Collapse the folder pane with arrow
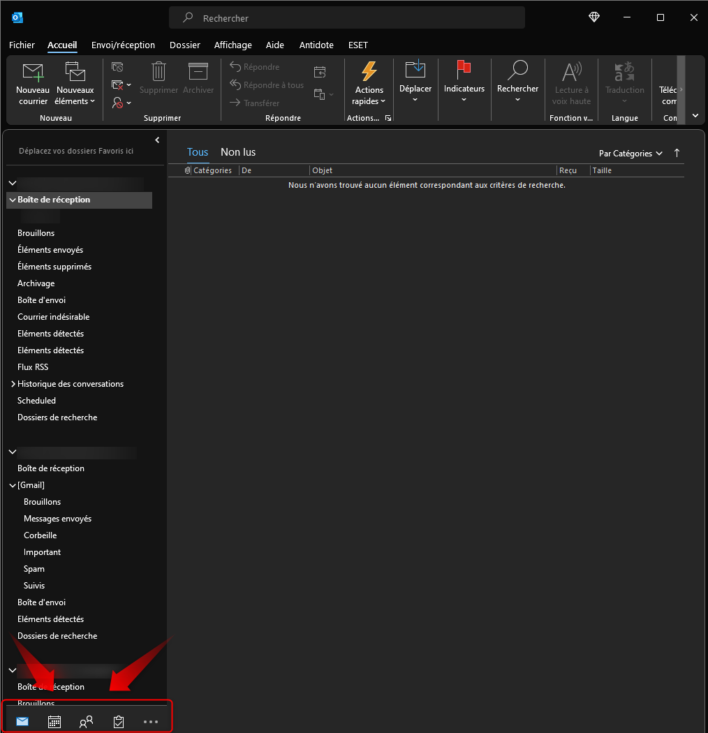This screenshot has height=733, width=708. [x=157, y=140]
